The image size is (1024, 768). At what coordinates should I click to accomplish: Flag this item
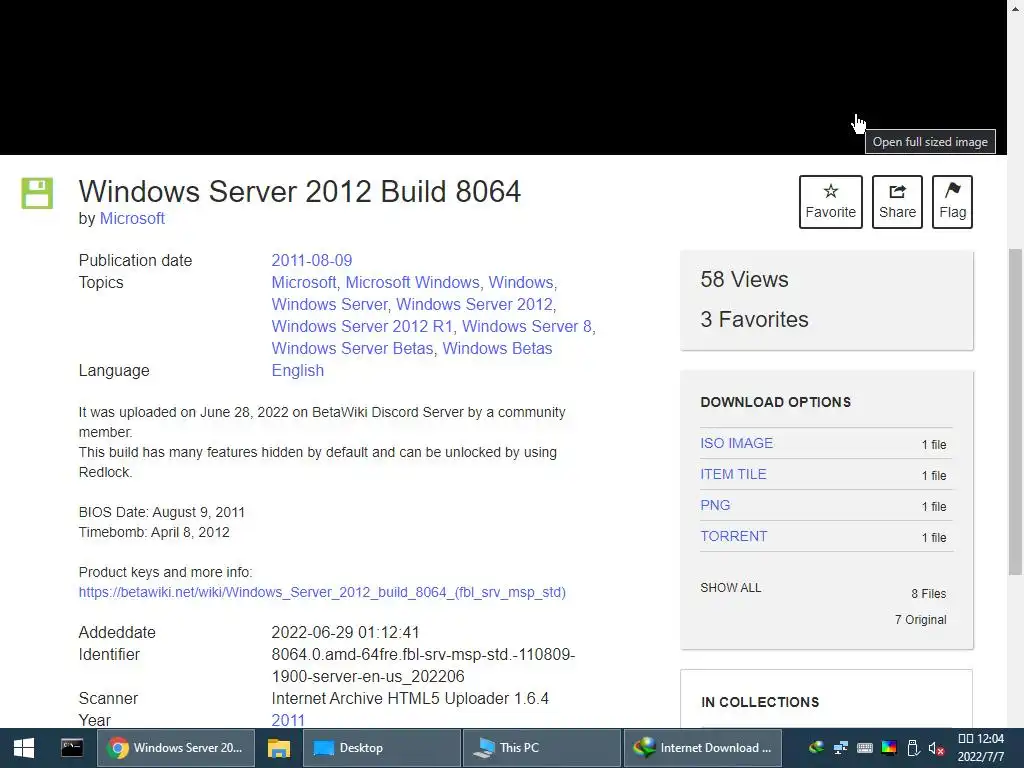[x=952, y=202]
